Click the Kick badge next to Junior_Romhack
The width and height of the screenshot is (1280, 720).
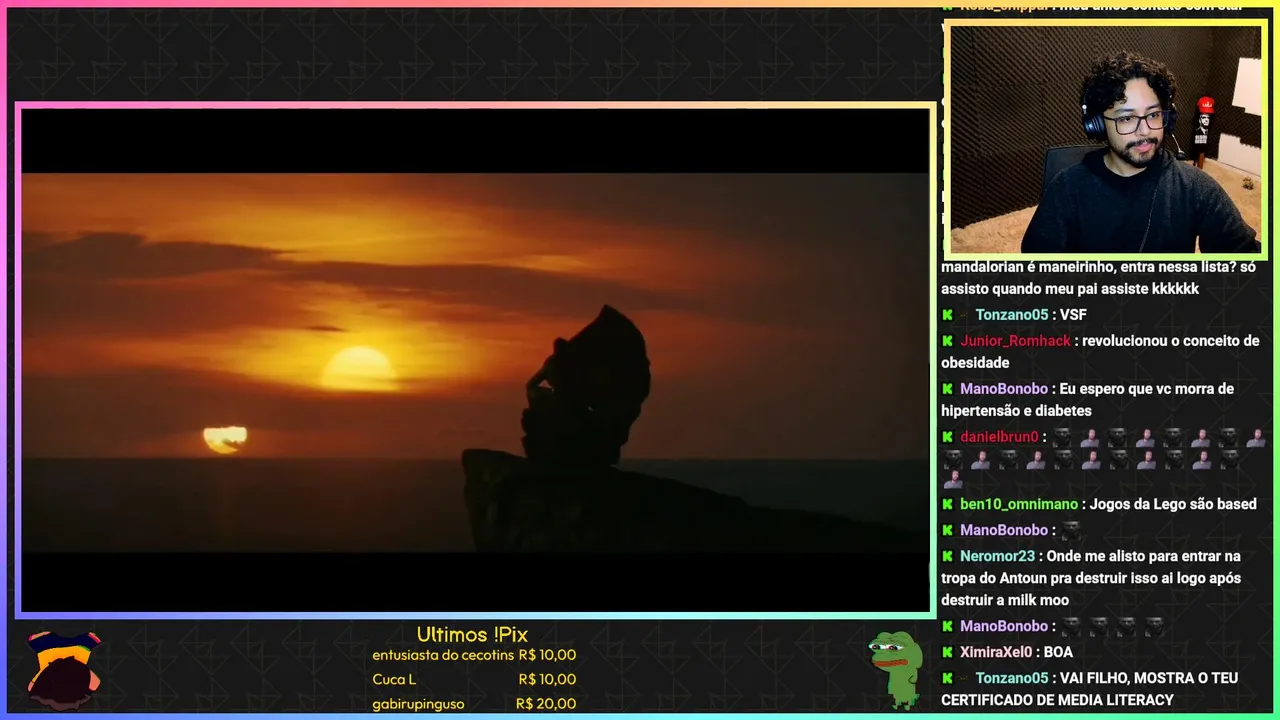tap(947, 341)
